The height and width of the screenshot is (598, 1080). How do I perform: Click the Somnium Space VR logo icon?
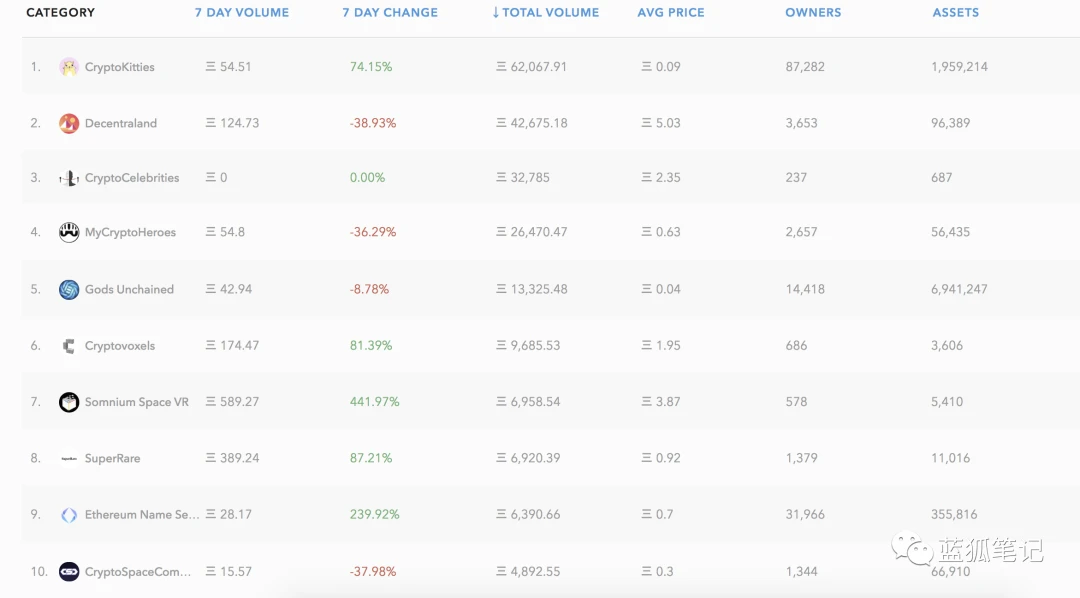[x=69, y=402]
